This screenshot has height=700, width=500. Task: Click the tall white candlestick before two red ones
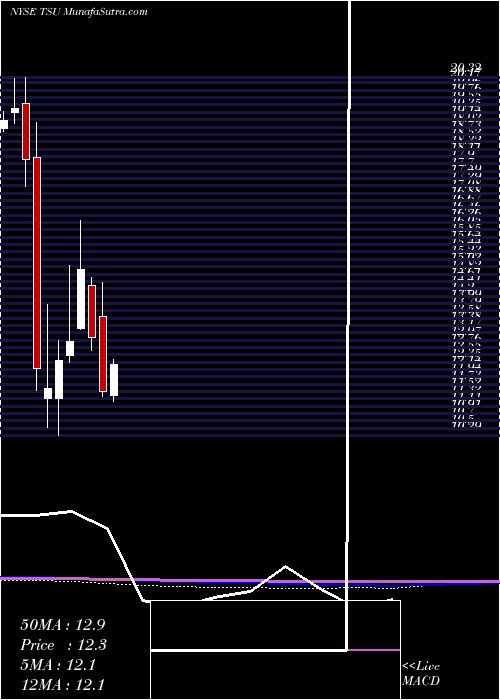click(81, 299)
